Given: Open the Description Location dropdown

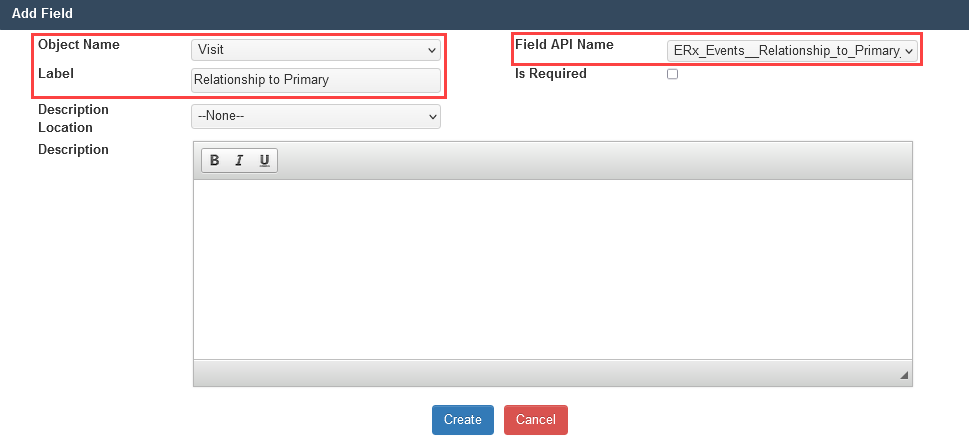Looking at the screenshot, I should [315, 116].
